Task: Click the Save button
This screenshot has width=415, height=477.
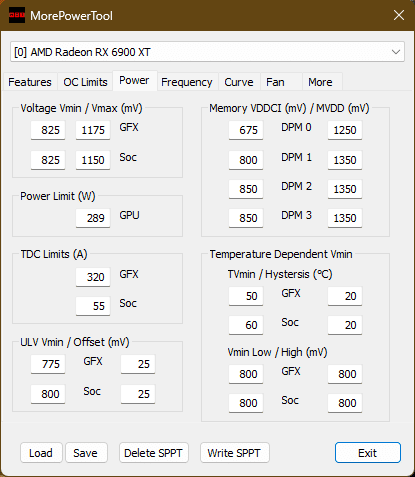Action: coord(86,453)
